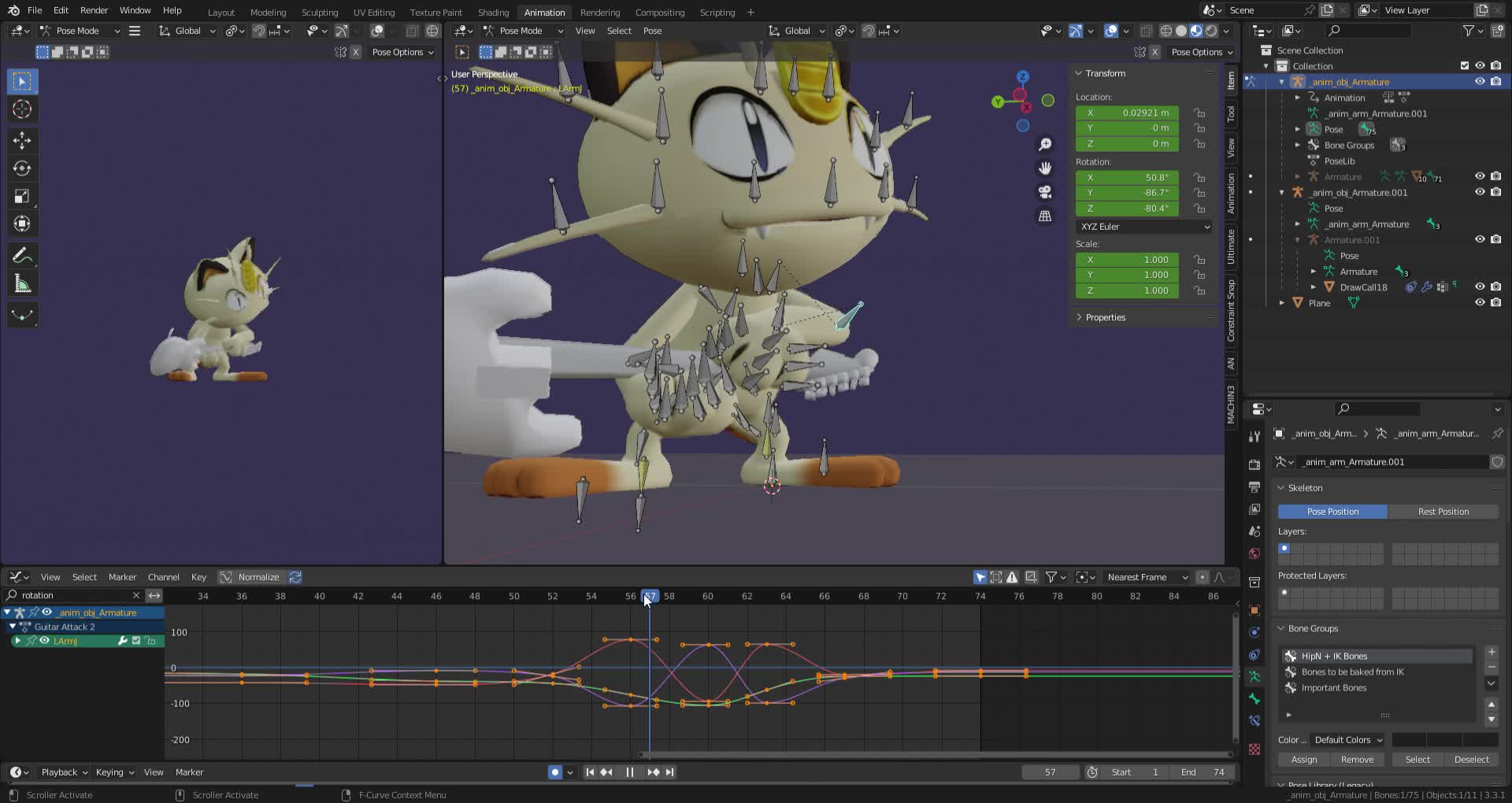
Task: Select the Annotate tool
Action: coord(21,254)
